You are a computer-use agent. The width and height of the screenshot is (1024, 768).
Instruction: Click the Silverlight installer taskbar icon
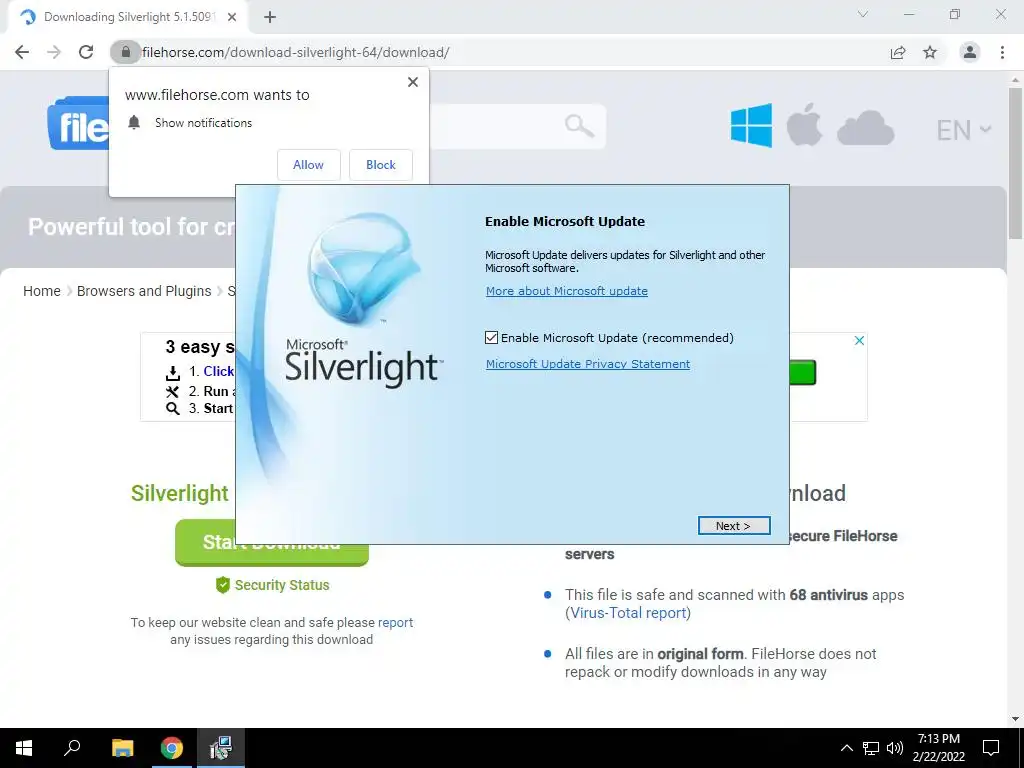221,748
